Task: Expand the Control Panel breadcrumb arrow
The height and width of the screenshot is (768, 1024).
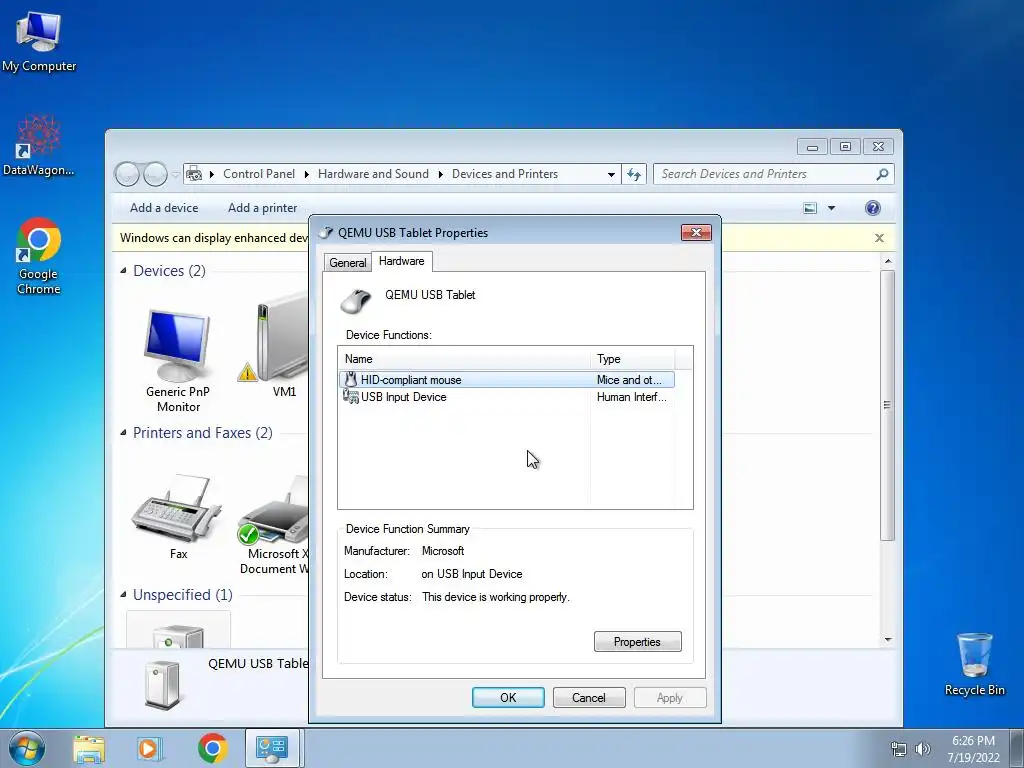Action: tap(306, 174)
